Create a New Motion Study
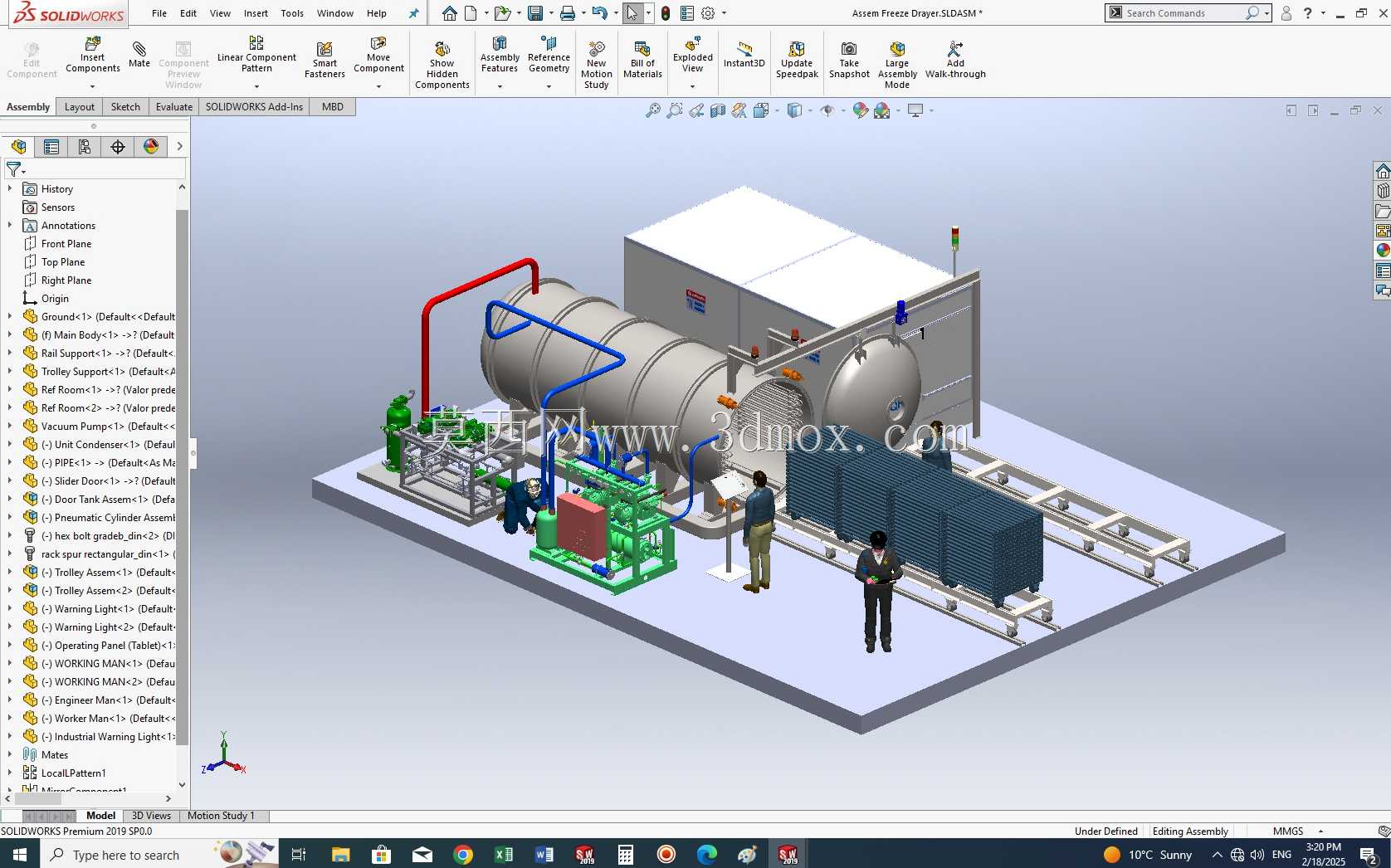This screenshot has width=1391, height=868. tap(597, 65)
